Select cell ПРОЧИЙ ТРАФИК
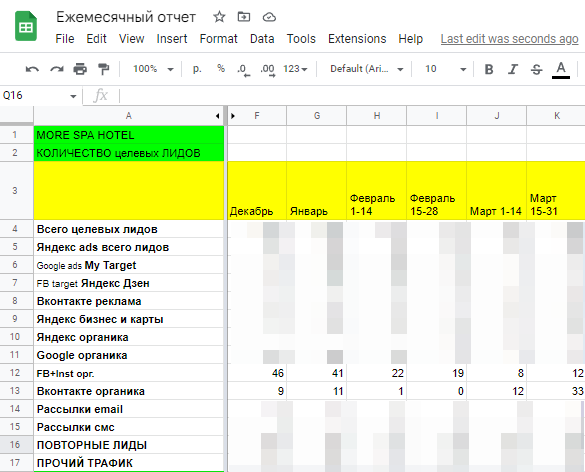 [x=129, y=463]
